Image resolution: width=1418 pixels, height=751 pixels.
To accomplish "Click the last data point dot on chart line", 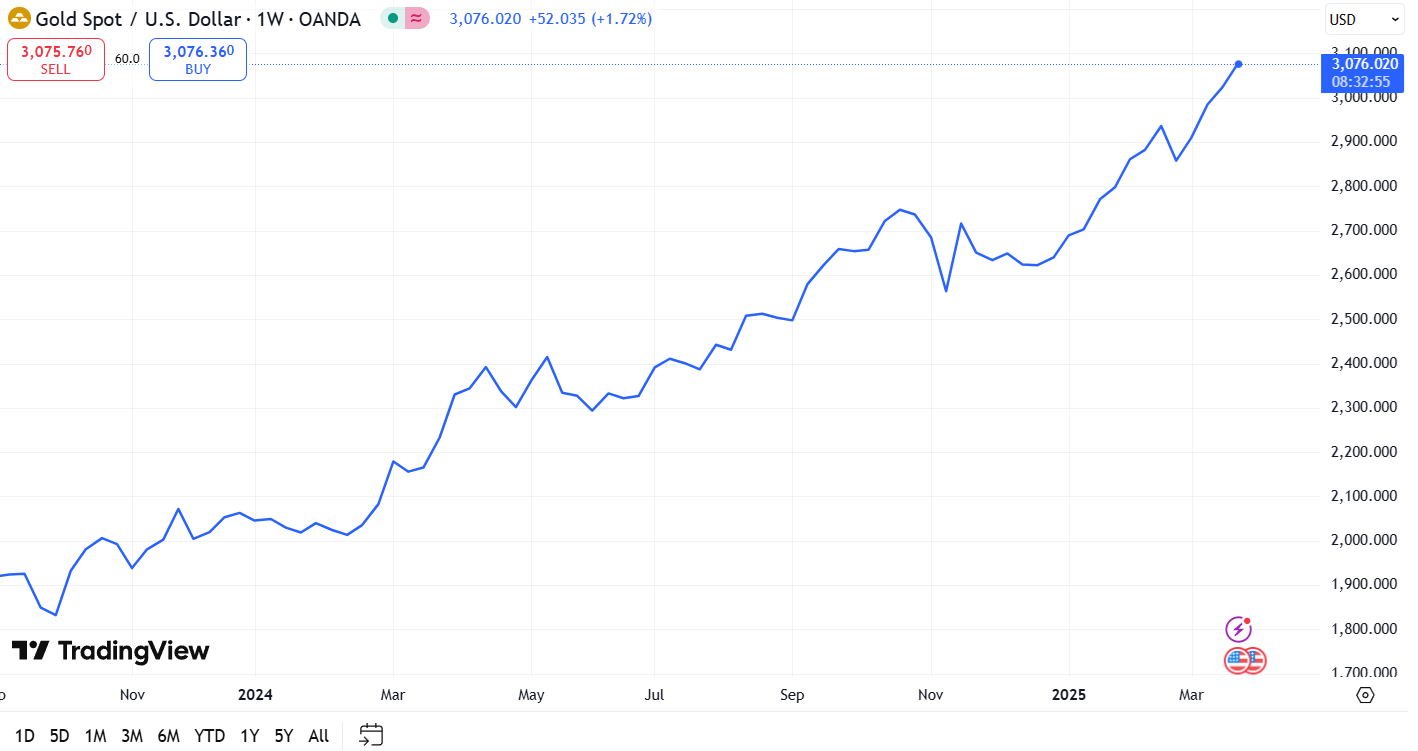I will [x=1238, y=64].
